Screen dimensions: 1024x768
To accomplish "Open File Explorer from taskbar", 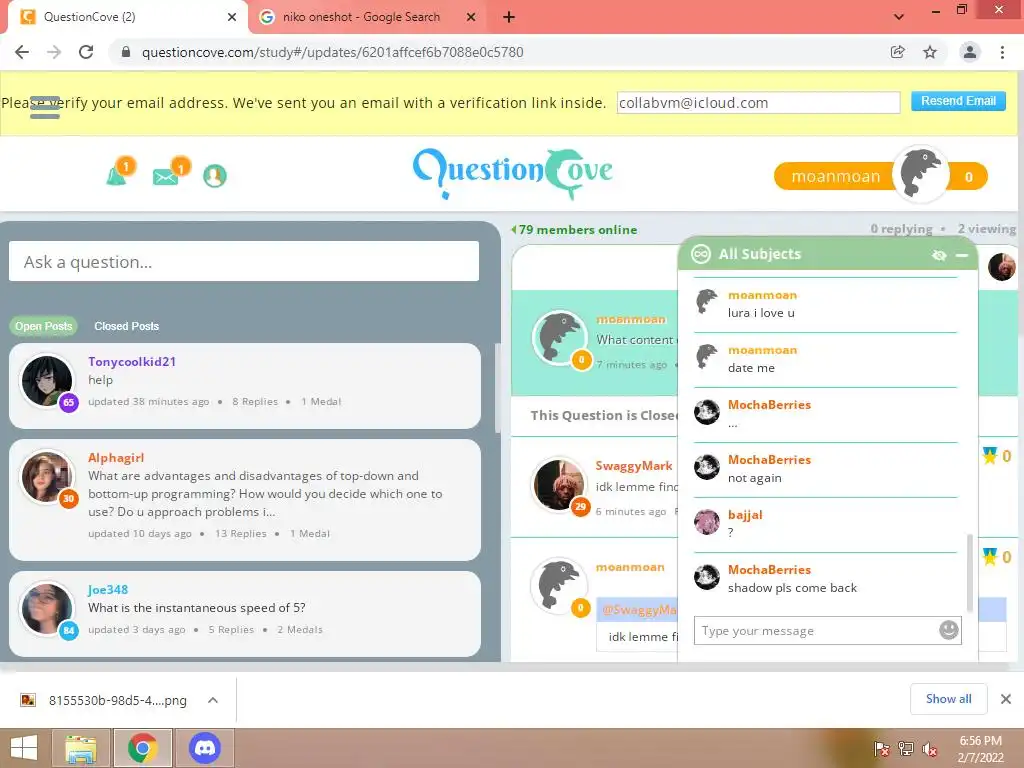I will click(x=81, y=748).
